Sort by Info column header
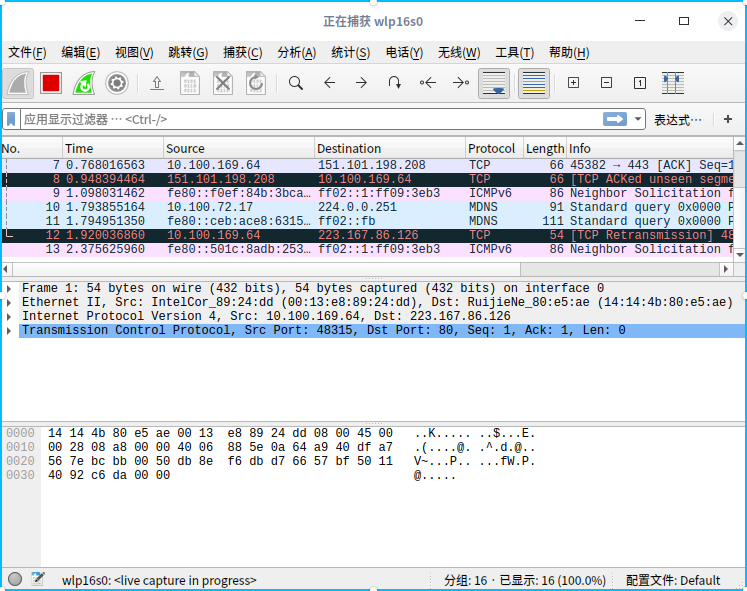The image size is (747, 591). pyautogui.click(x=650, y=149)
